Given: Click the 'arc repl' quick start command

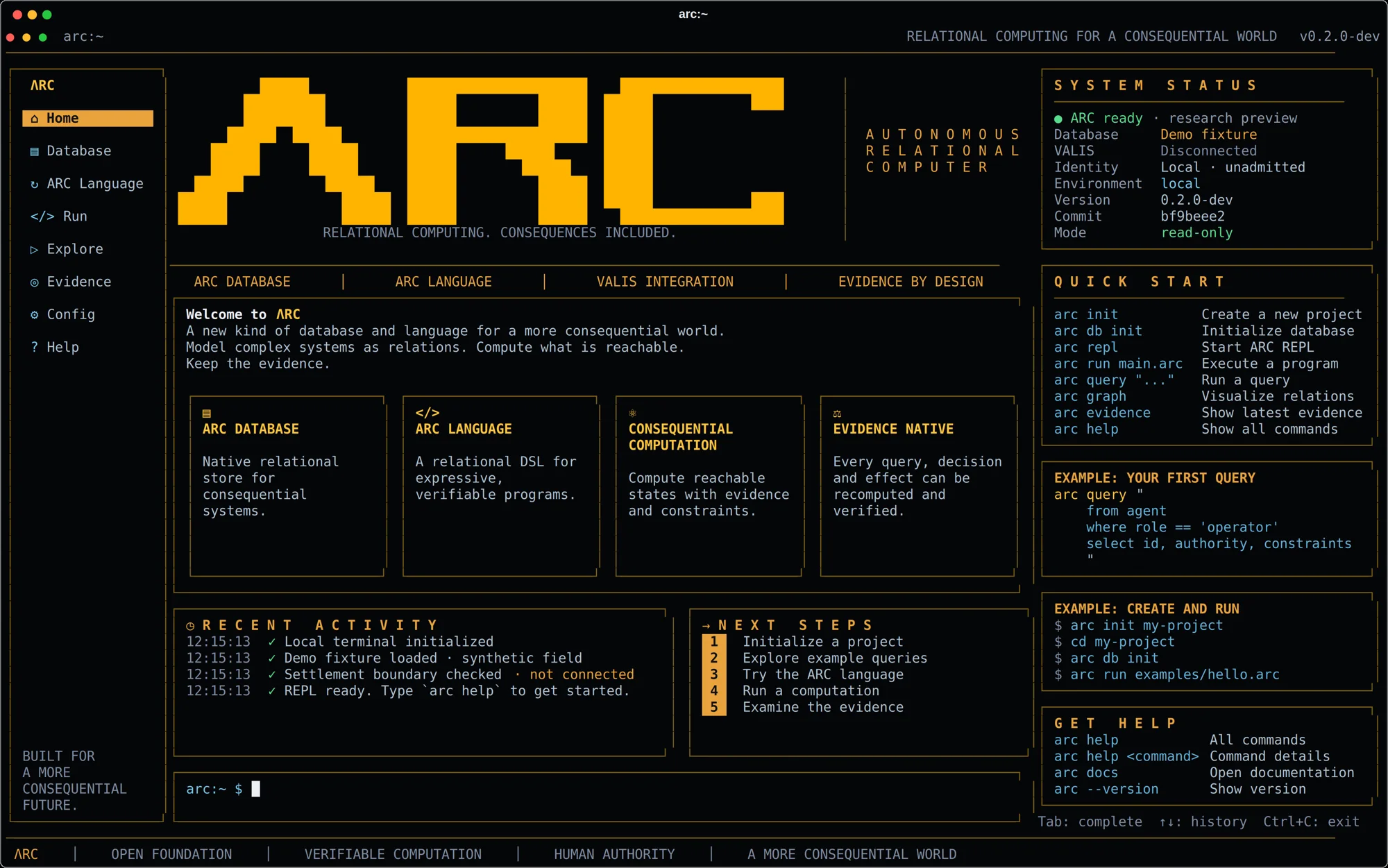Looking at the screenshot, I should point(1086,347).
